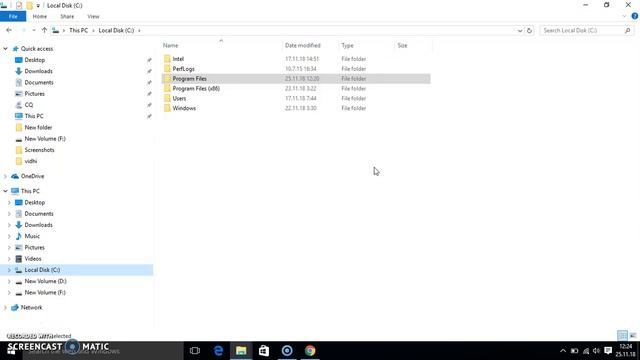
Task: Open the Share ribbon tab
Action: tap(67, 16)
